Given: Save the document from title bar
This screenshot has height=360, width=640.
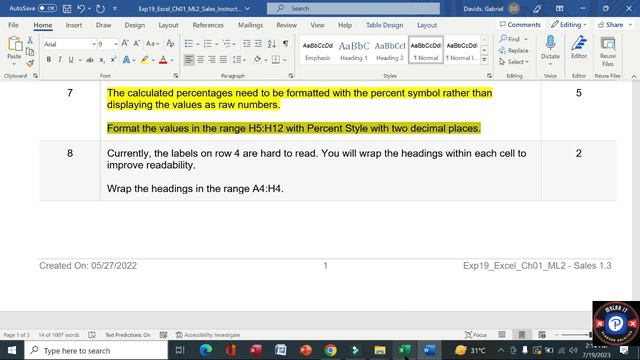Looking at the screenshot, I should [67, 8].
